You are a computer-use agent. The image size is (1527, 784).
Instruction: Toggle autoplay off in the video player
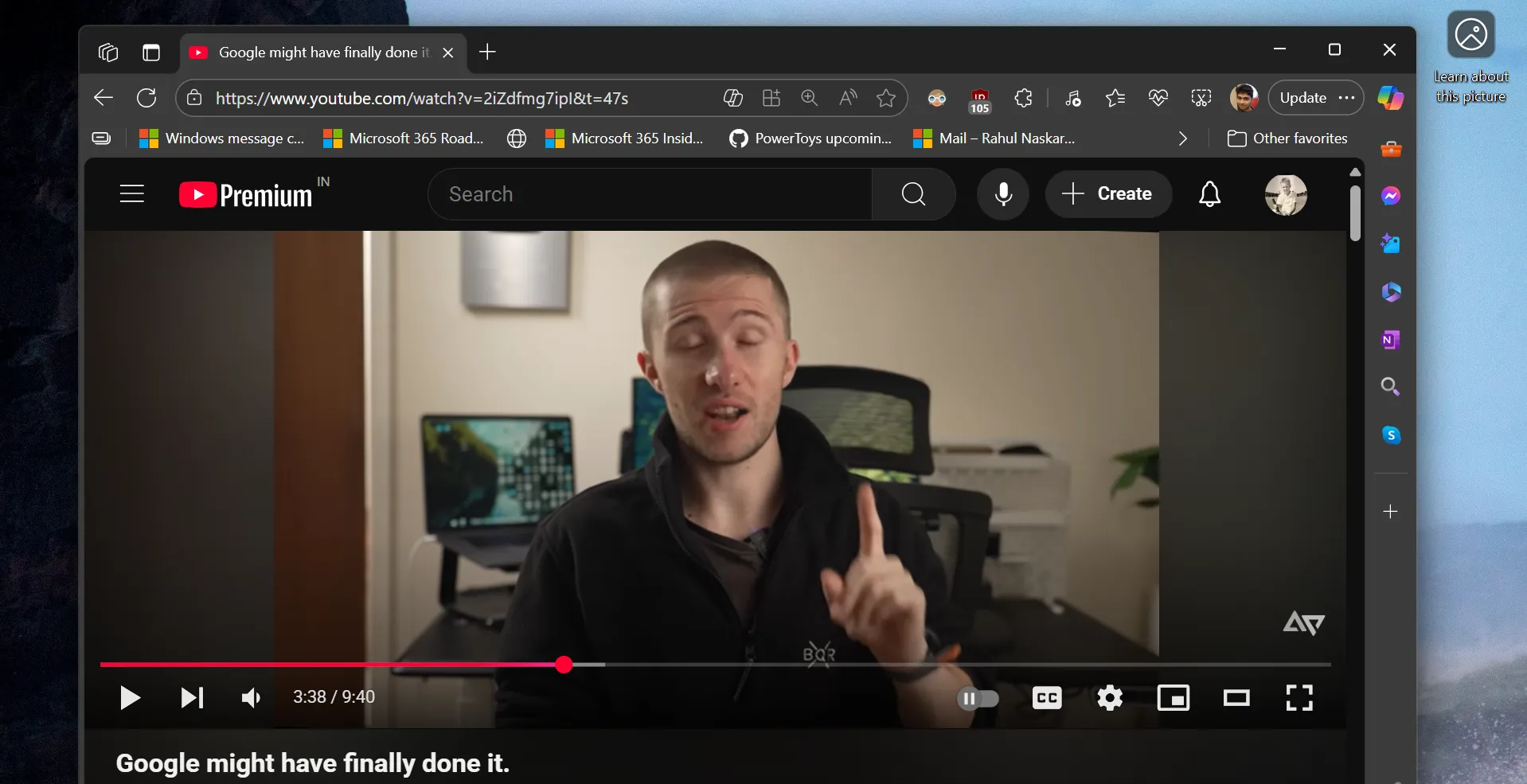978,699
